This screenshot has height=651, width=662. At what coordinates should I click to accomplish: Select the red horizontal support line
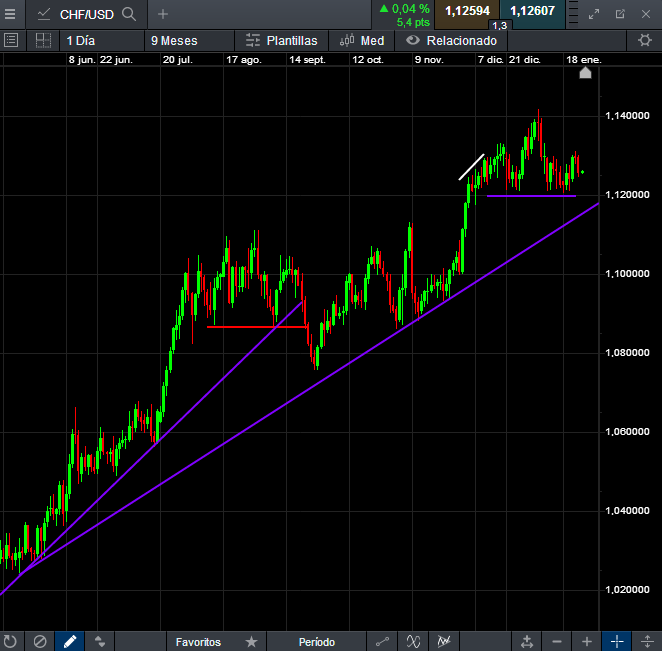[257, 327]
